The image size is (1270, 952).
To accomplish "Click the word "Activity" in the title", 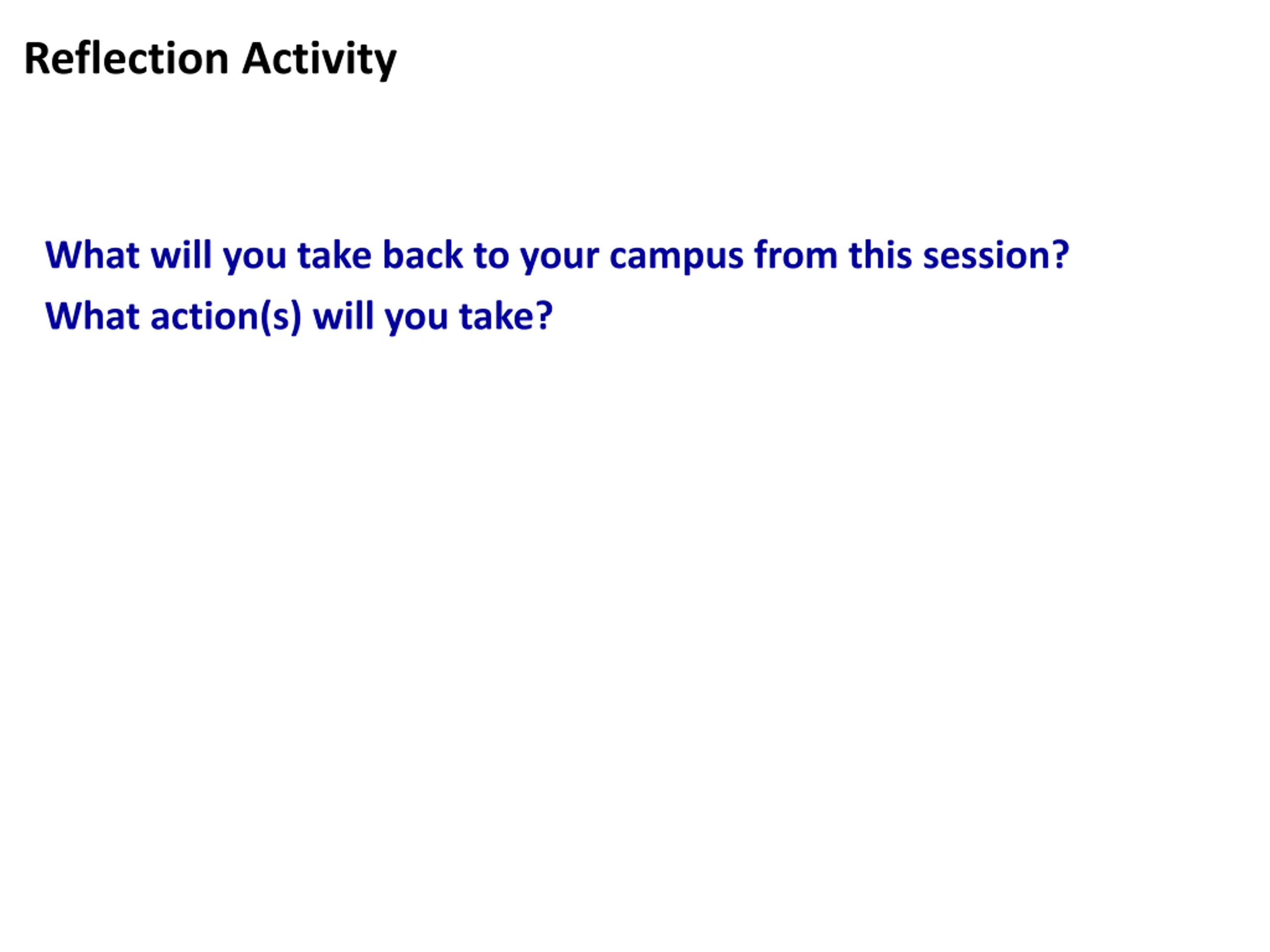I will click(x=319, y=61).
